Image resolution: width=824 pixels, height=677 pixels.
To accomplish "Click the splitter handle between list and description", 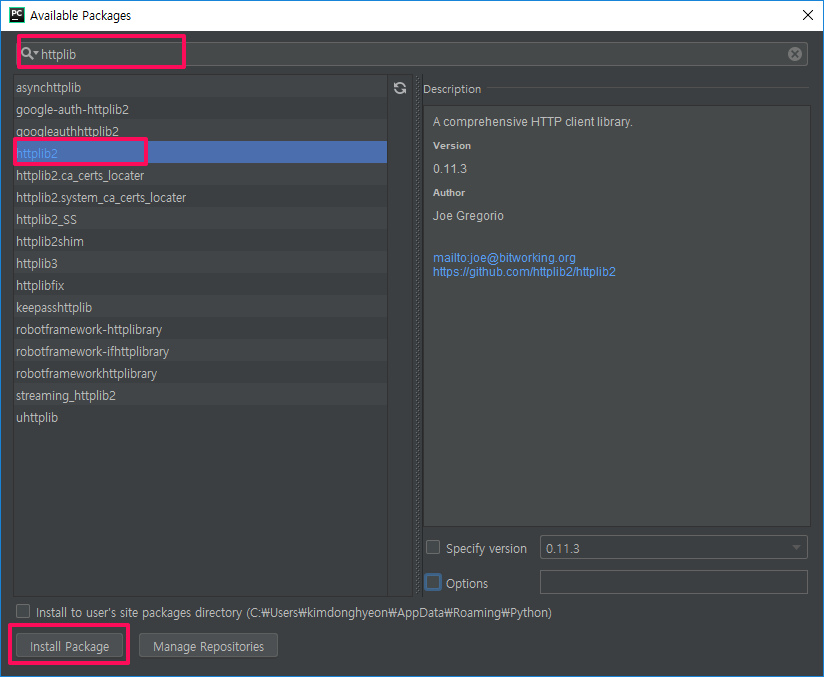I will point(418,335).
